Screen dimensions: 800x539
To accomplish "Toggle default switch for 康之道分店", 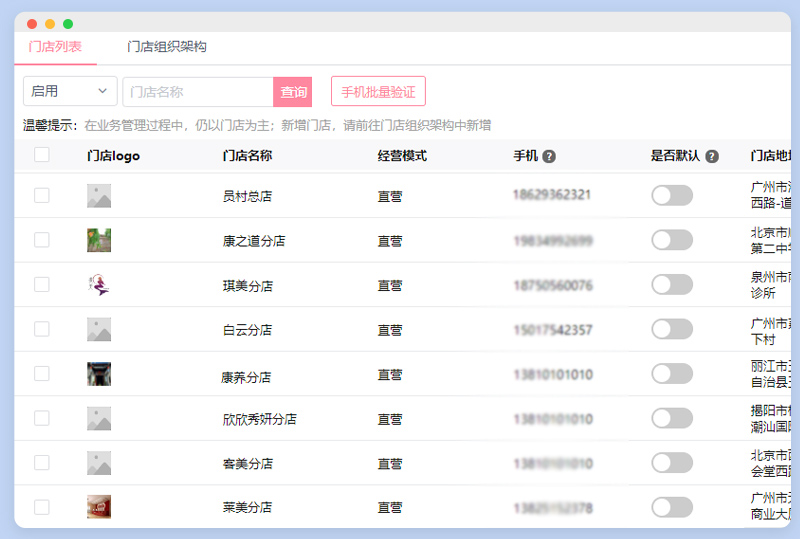I will [672, 240].
